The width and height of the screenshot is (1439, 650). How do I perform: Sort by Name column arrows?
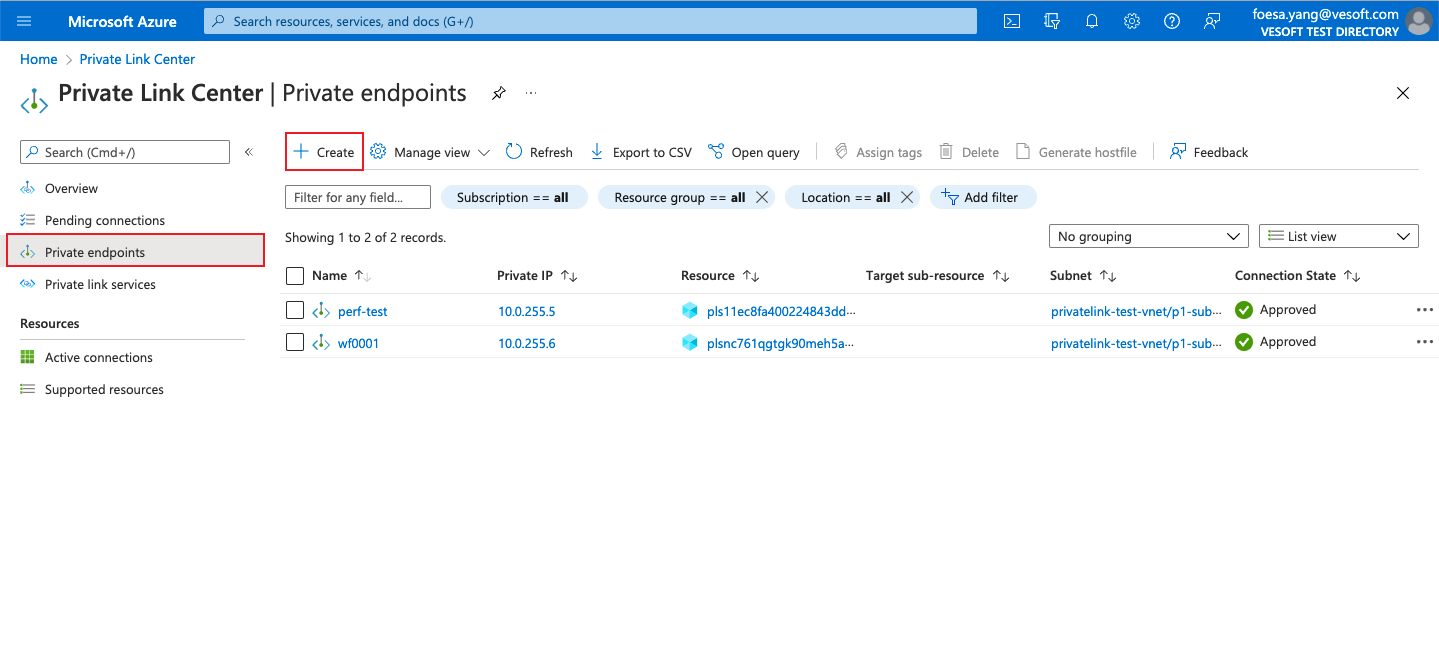(x=363, y=276)
